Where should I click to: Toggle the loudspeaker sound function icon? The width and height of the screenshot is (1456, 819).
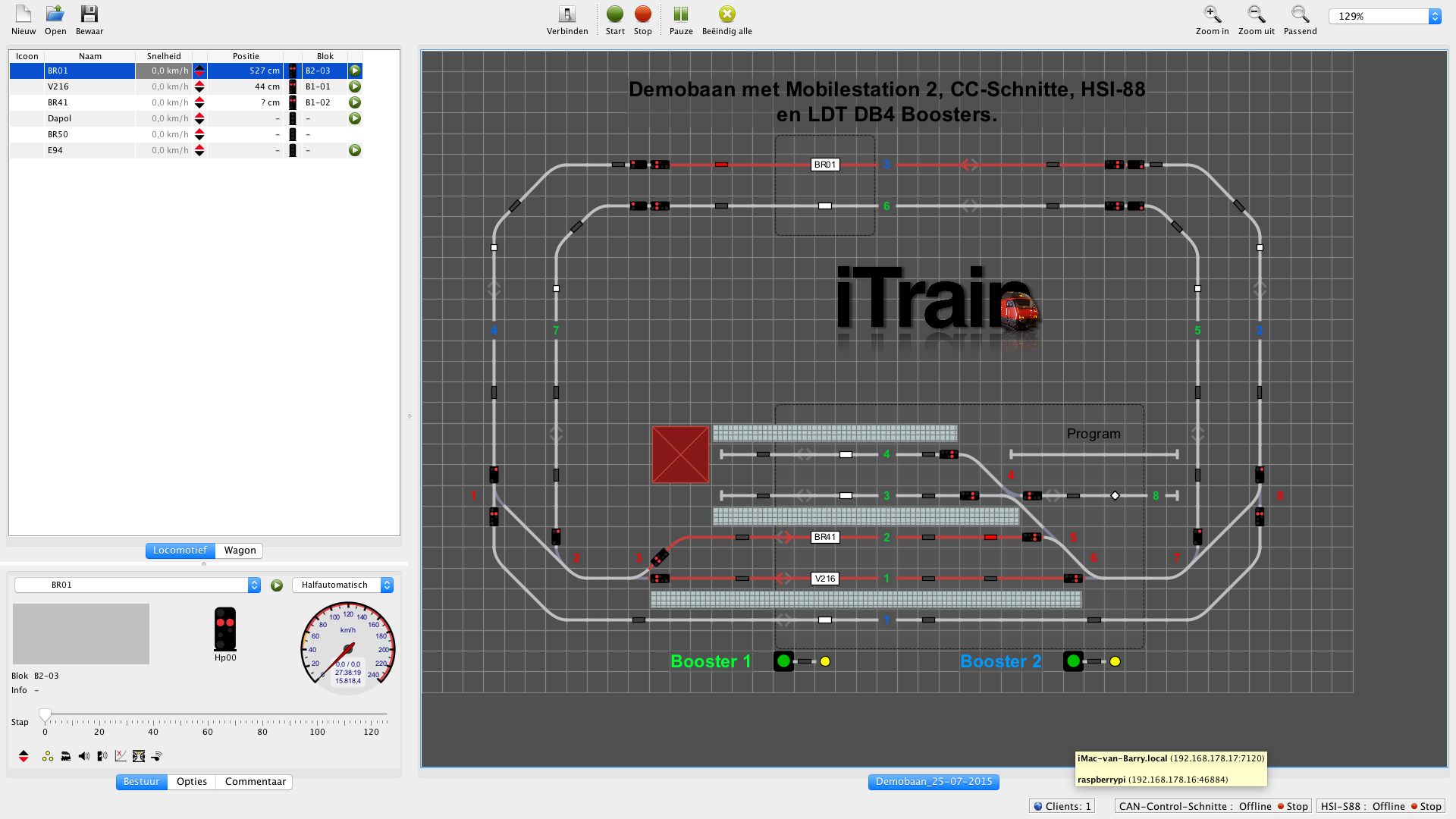pos(84,756)
